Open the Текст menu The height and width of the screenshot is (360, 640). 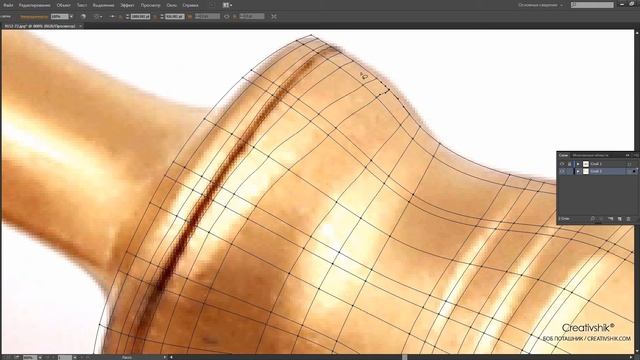[82, 5]
